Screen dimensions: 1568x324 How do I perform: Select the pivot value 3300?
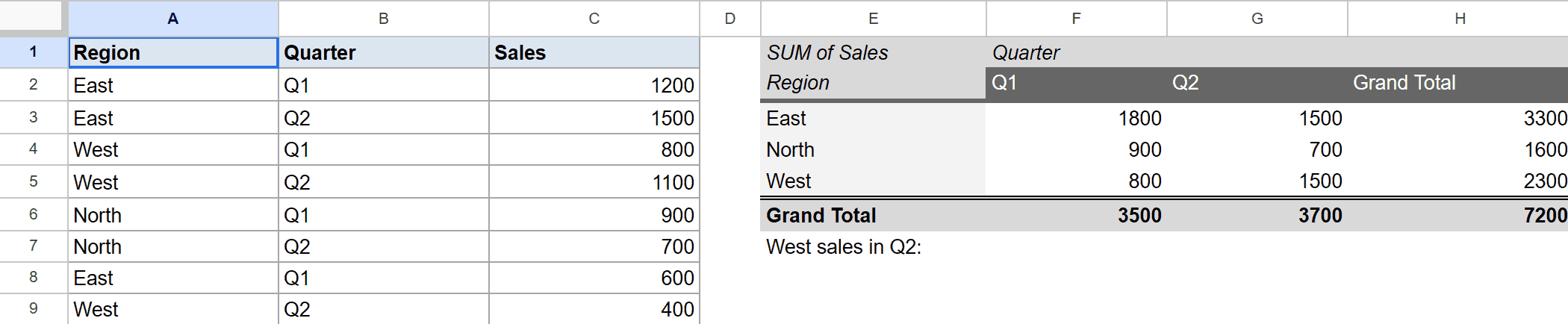coord(1458,118)
